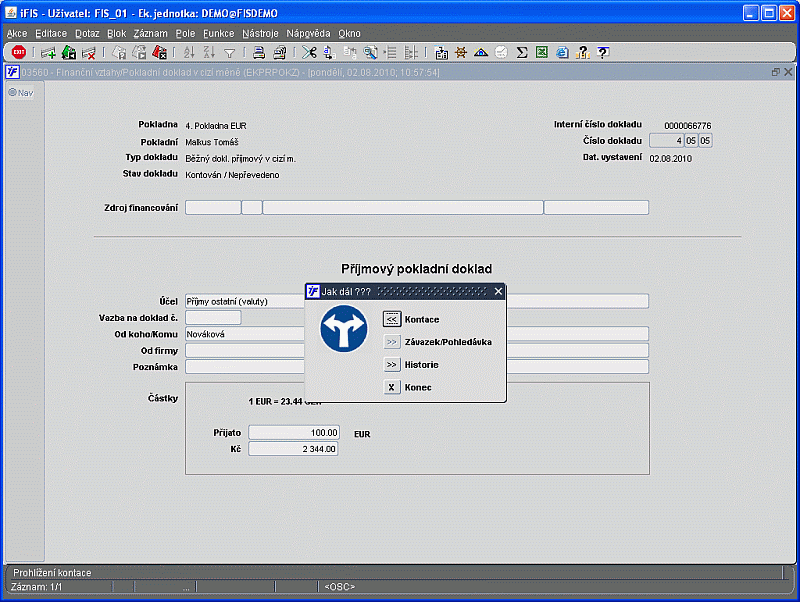Open the Nástroje menu
The image size is (800, 602).
pos(260,33)
